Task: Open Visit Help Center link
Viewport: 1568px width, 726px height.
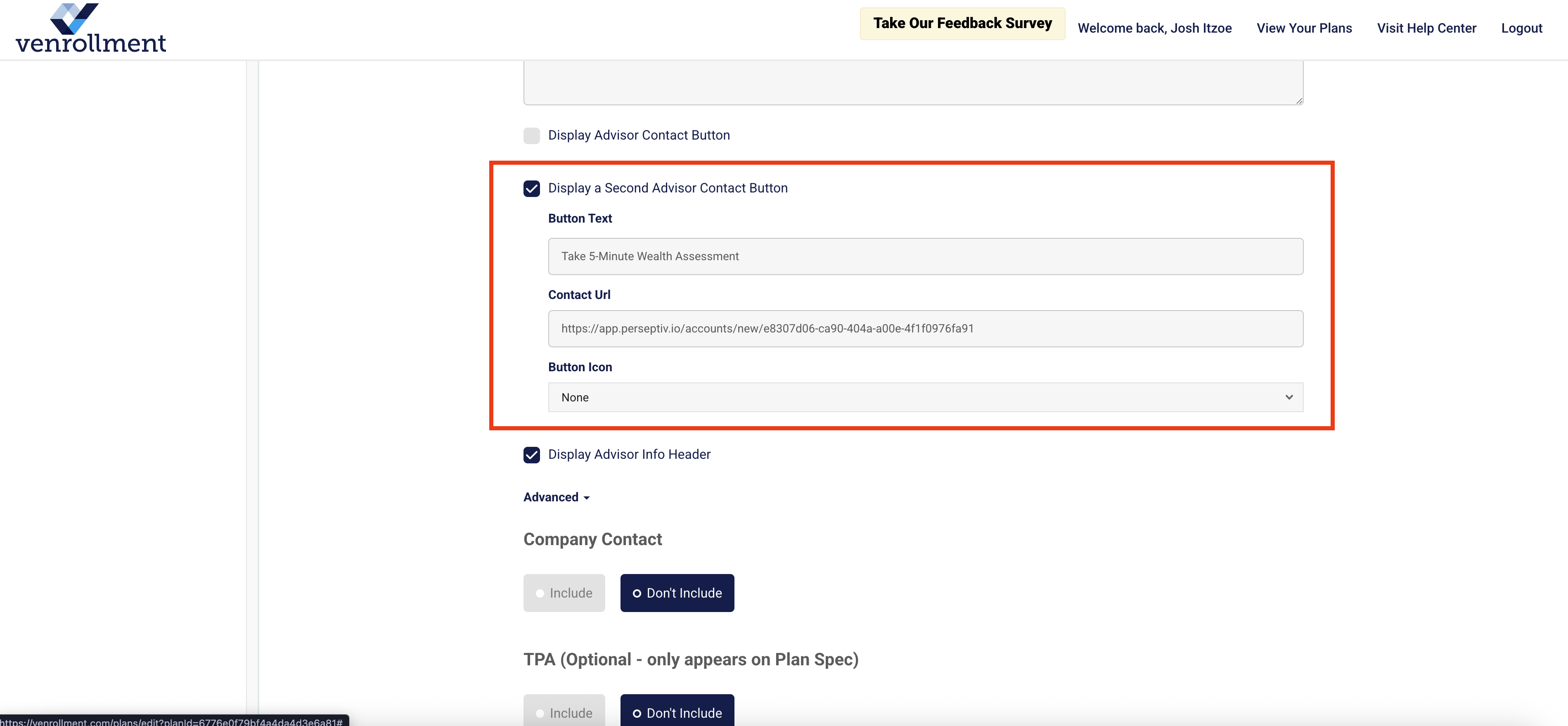Action: tap(1426, 28)
